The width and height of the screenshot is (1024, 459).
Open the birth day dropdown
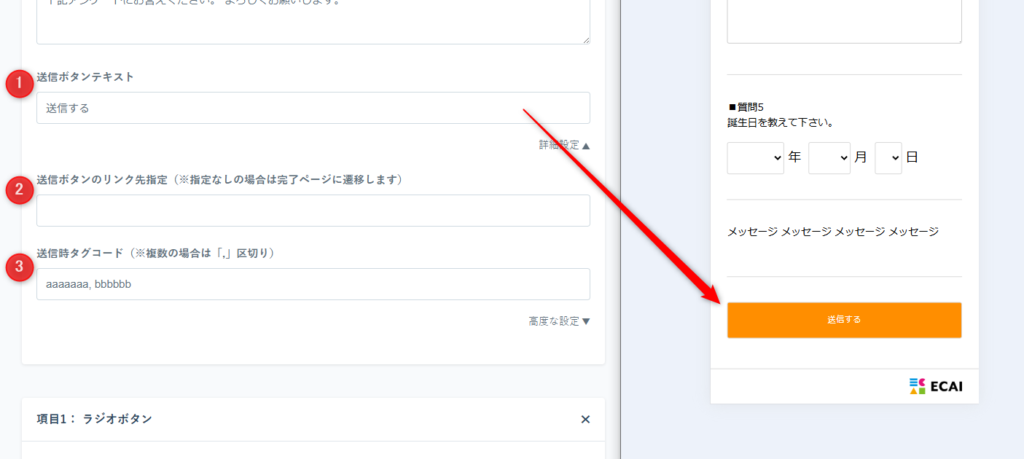888,158
